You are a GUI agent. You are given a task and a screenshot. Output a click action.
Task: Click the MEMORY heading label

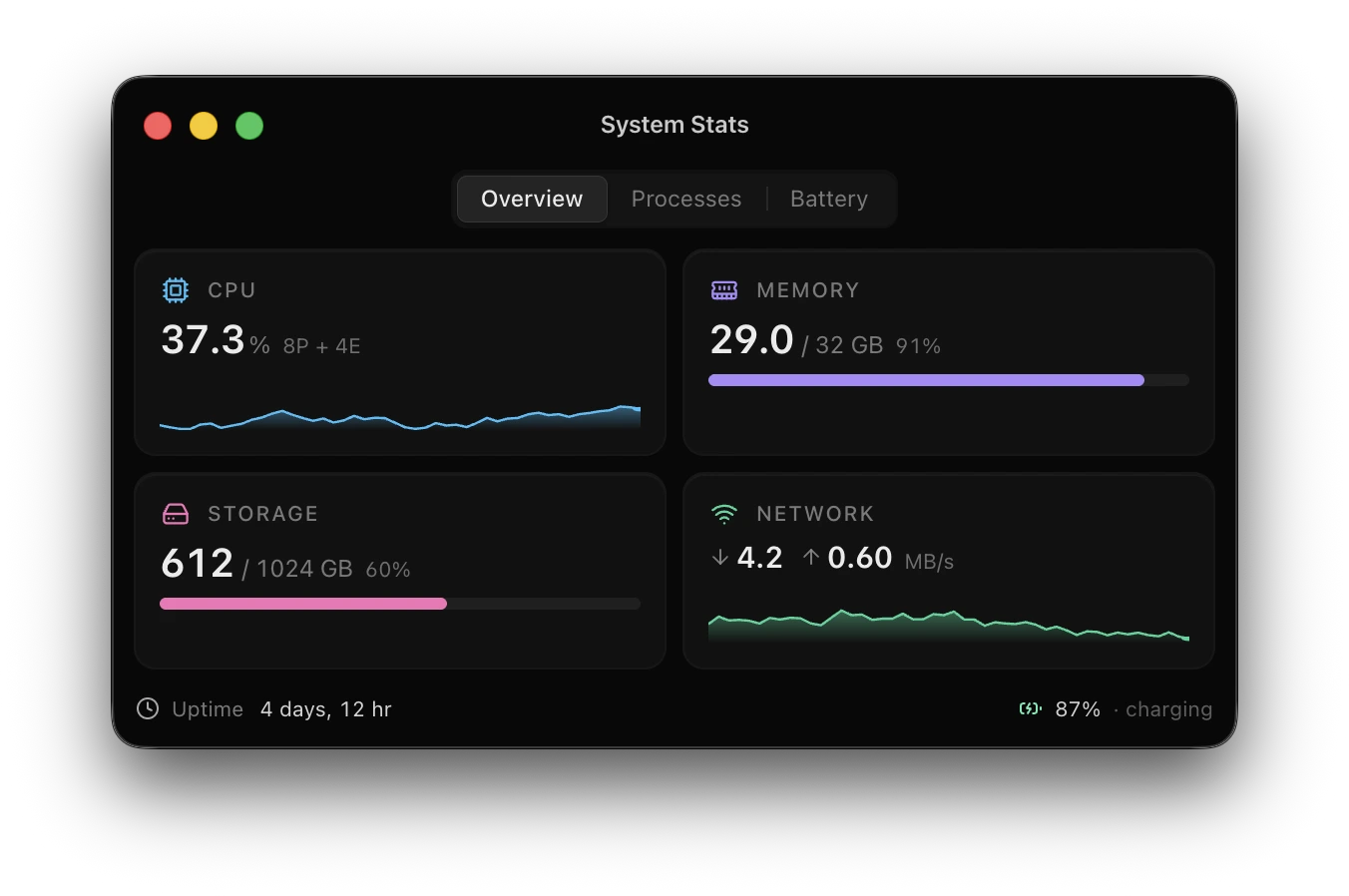coord(808,290)
